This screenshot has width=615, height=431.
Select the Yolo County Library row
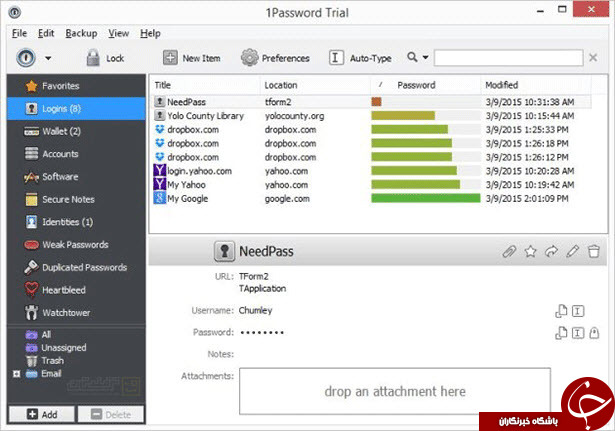(x=371, y=116)
